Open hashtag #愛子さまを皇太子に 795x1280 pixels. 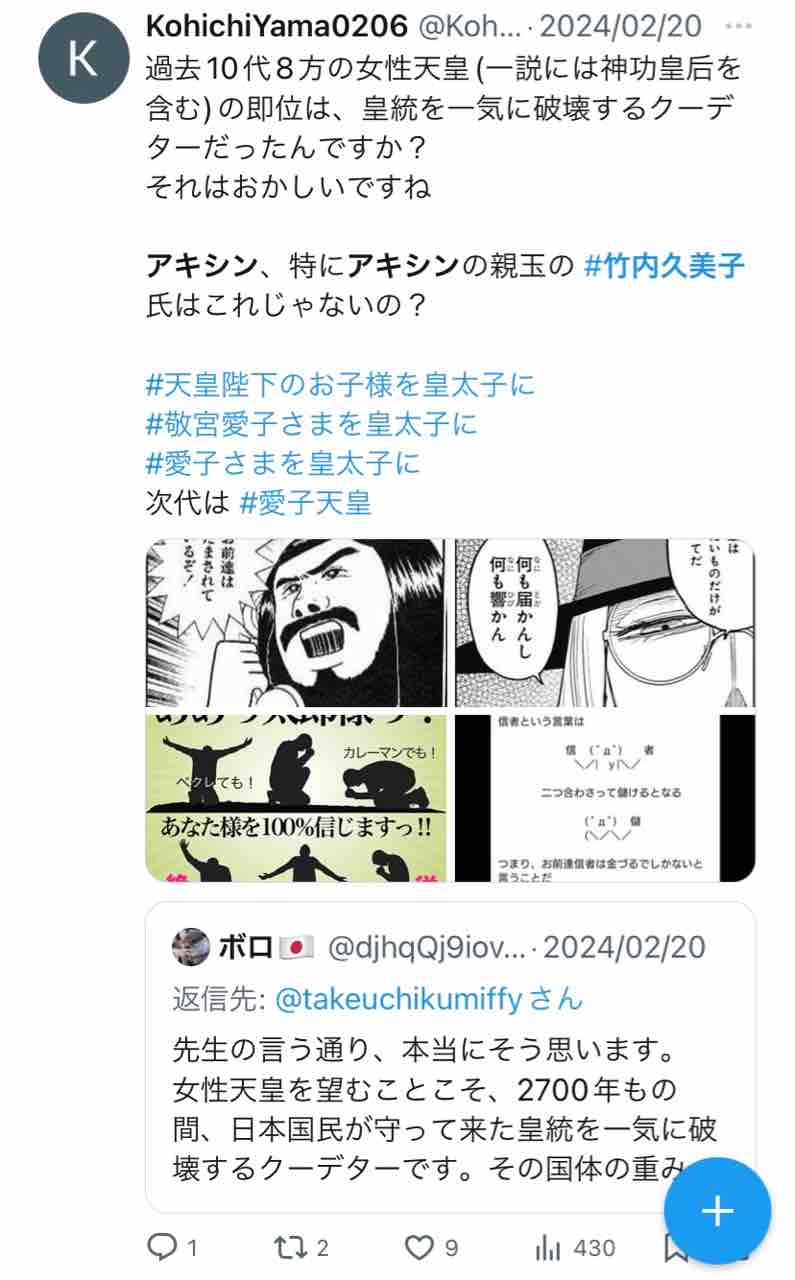coord(283,463)
